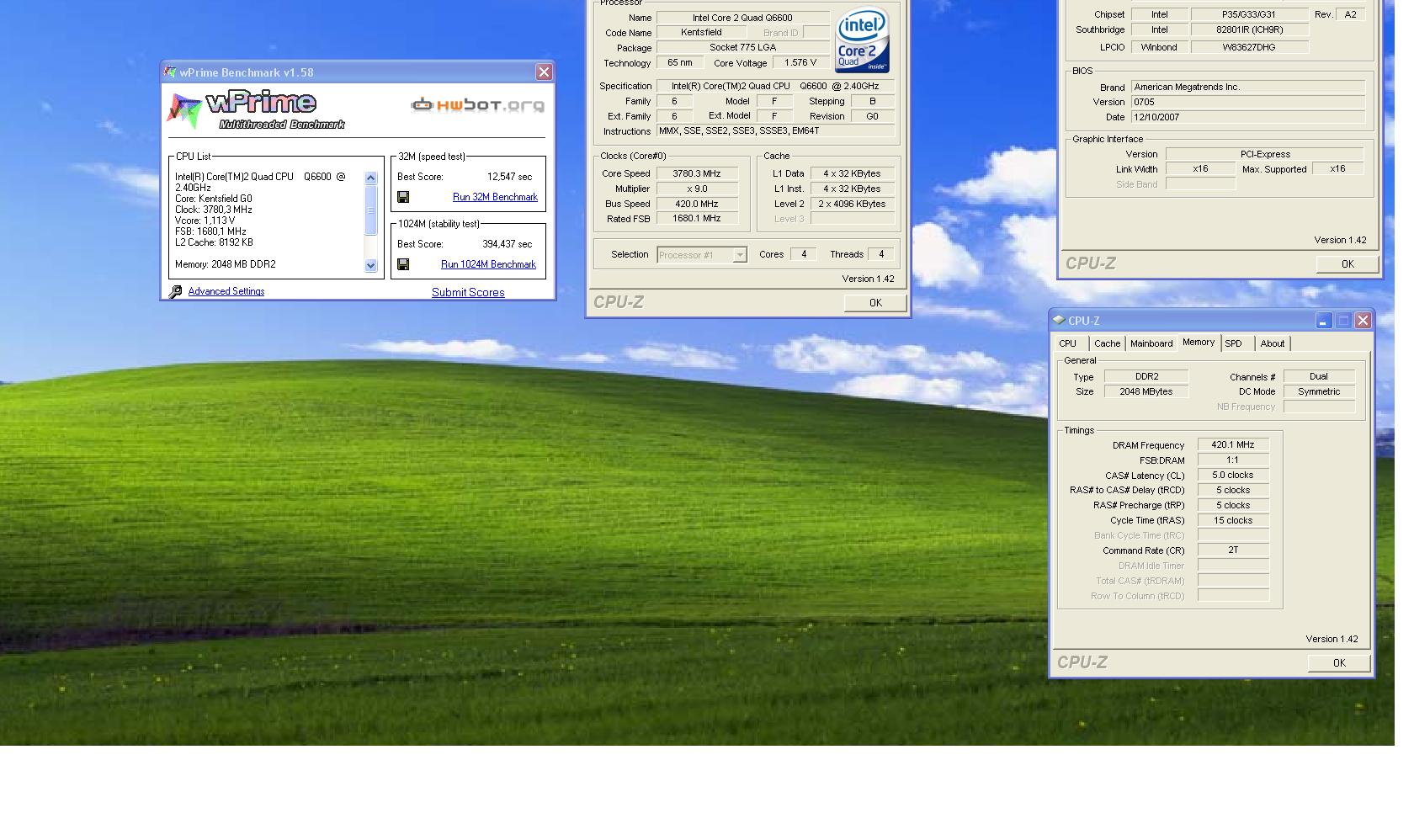Viewport: 1414px width, 840px height.
Task: Click the 32M Best Score 12,547 sec
Action: pos(509,177)
